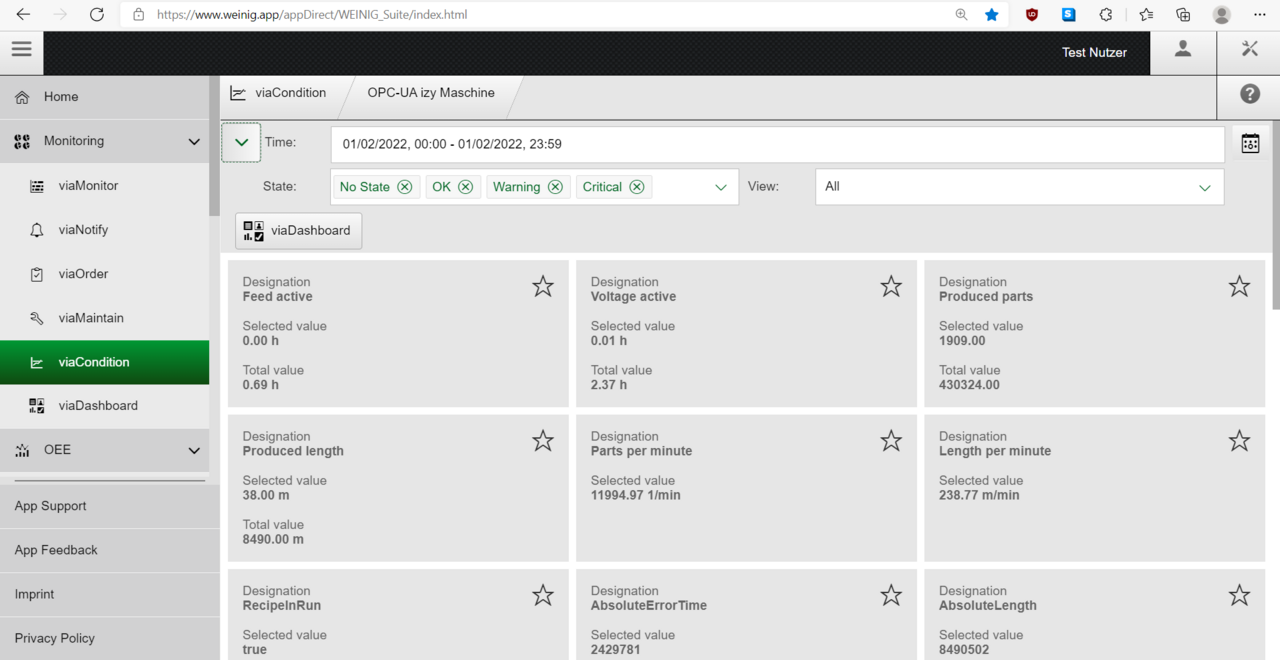This screenshot has width=1280, height=660.
Task: Open the View dropdown set to All
Action: (x=1019, y=187)
